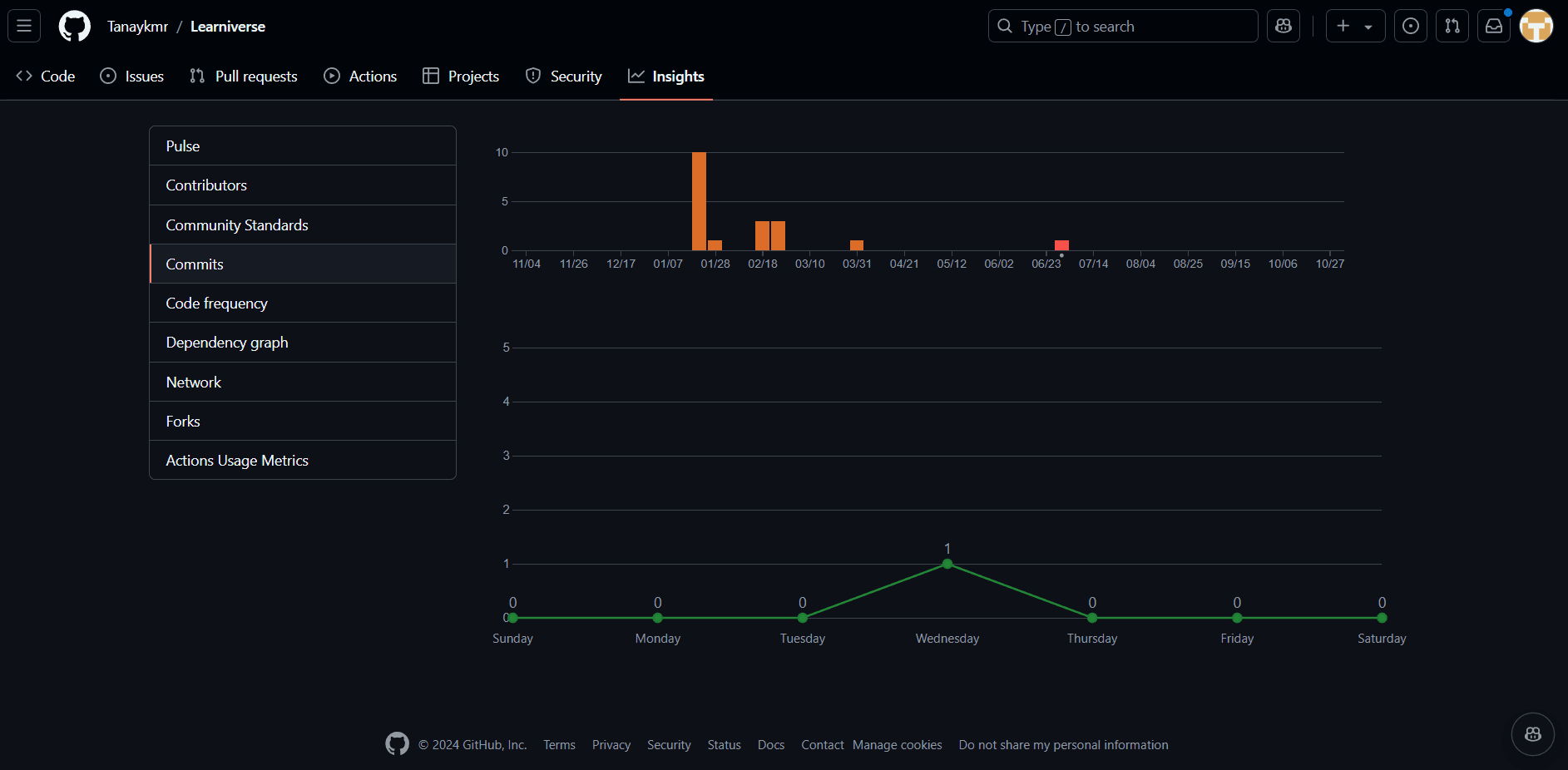Open Status footer link
This screenshot has width=1568, height=770.
tap(725, 745)
